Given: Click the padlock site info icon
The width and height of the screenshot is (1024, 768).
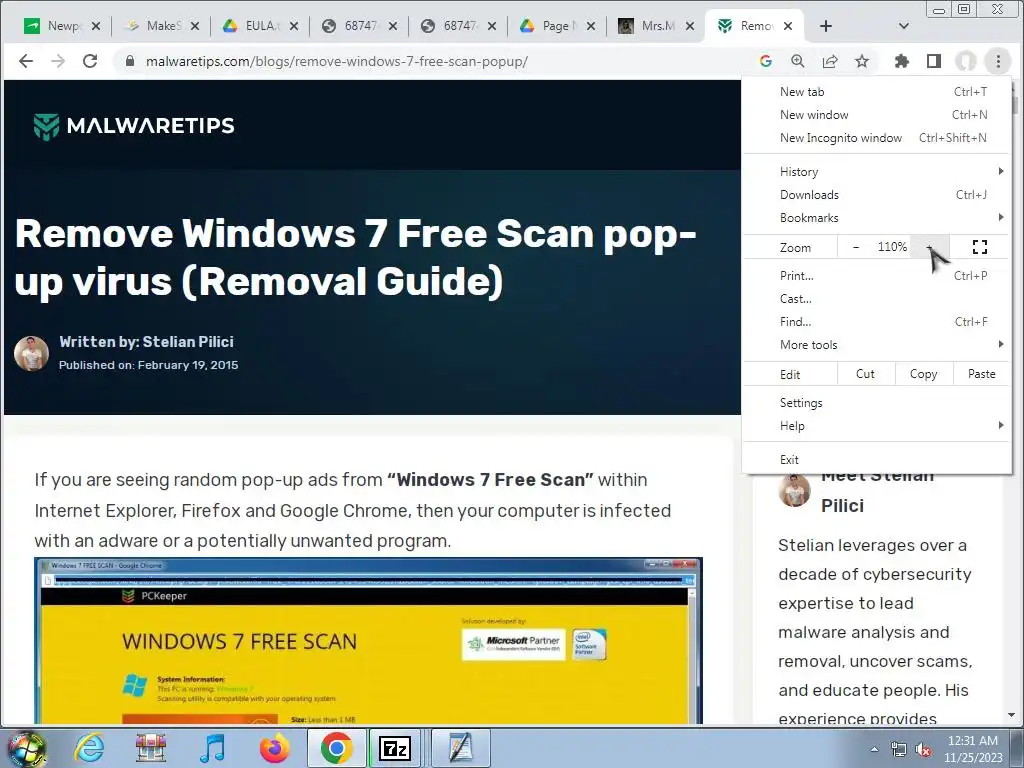Looking at the screenshot, I should click(x=130, y=61).
